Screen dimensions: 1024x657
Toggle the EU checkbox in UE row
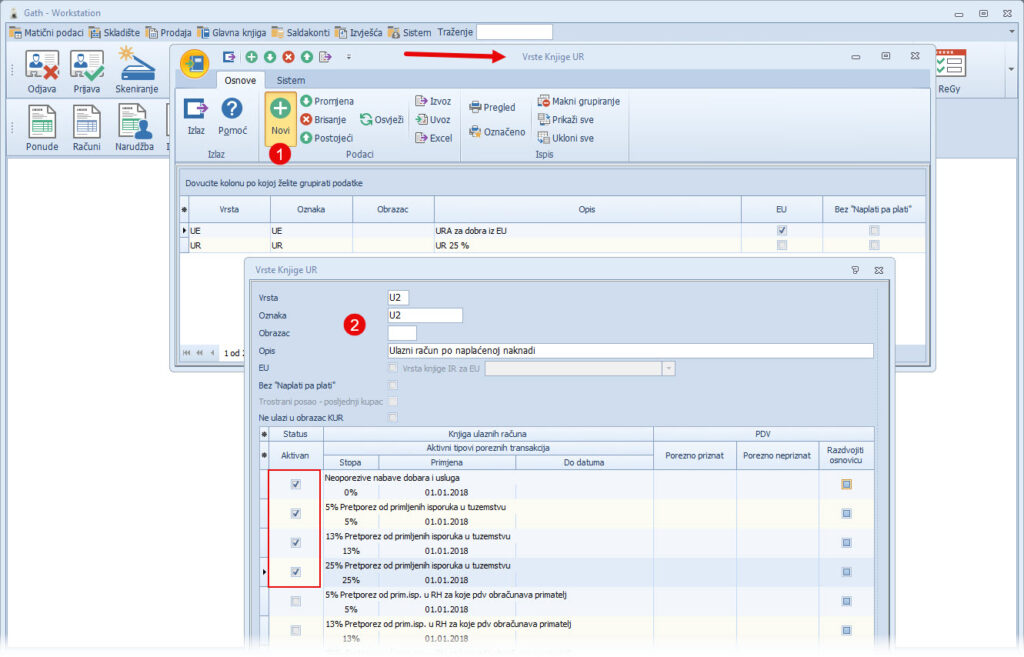pos(781,230)
